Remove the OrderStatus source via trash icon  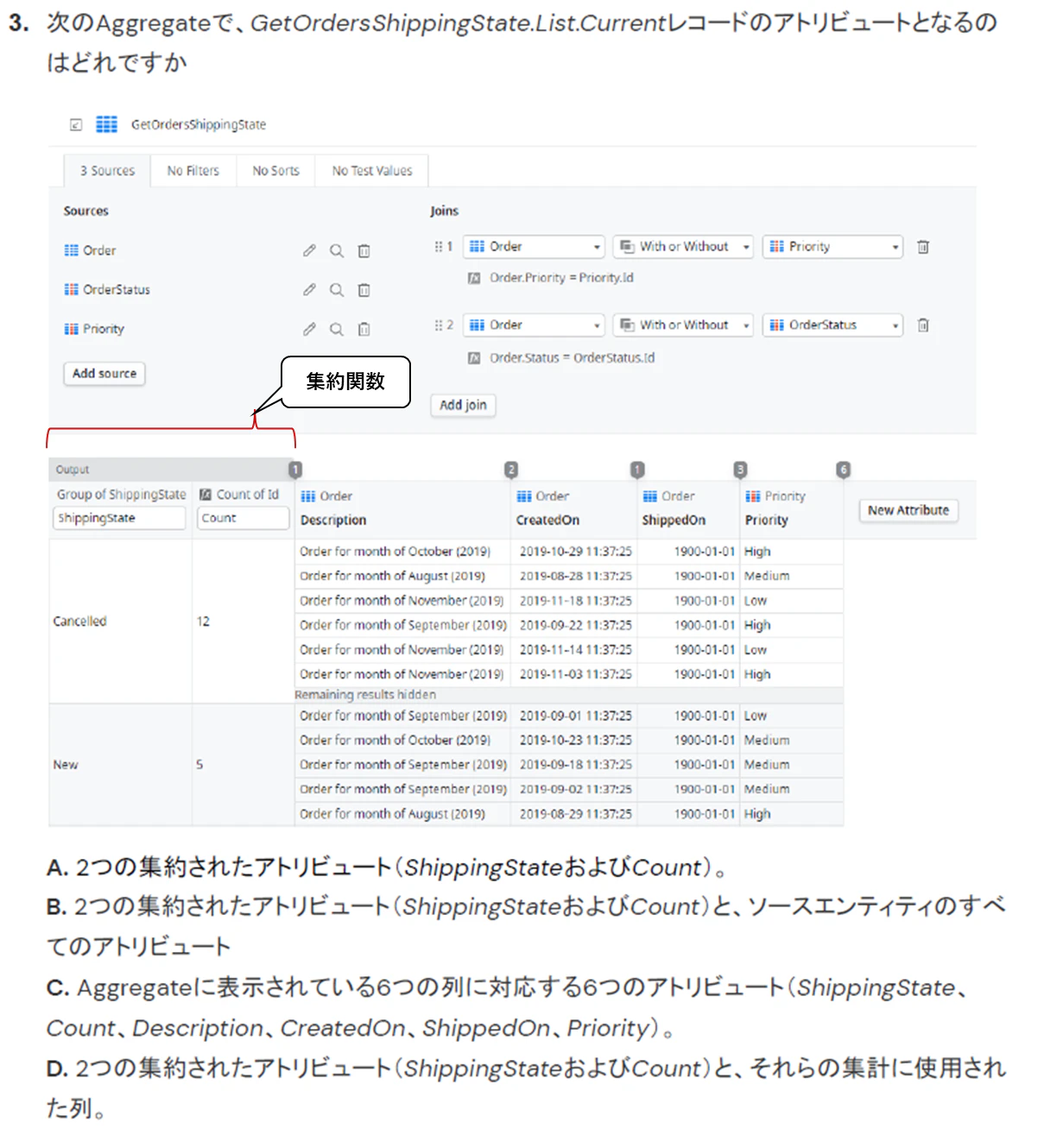coord(364,290)
